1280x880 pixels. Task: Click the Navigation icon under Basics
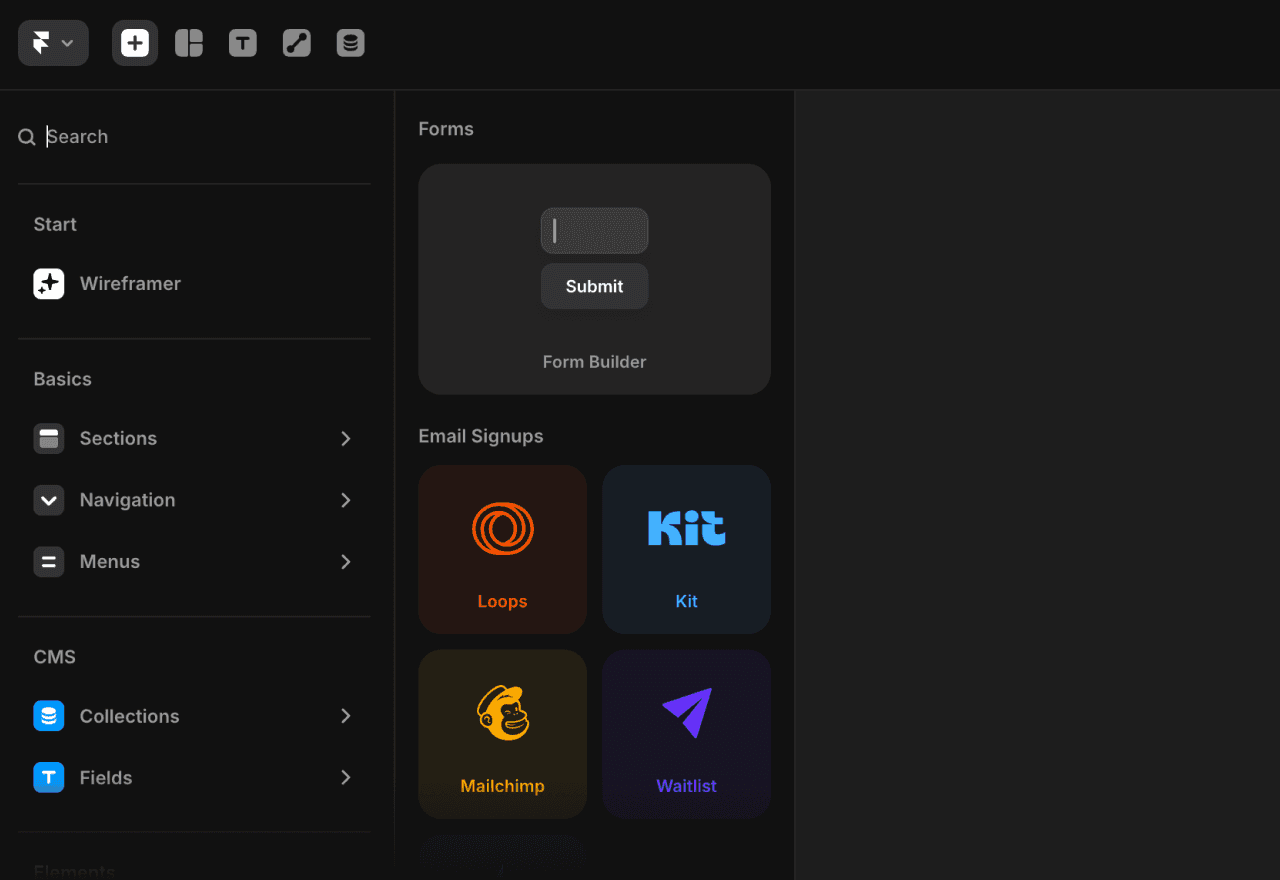click(x=49, y=500)
